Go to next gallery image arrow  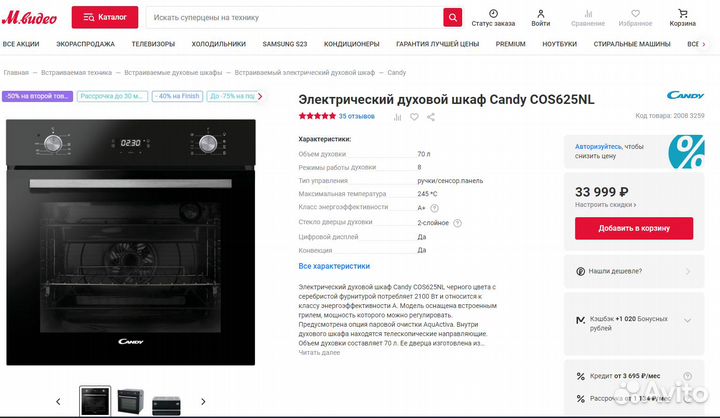pyautogui.click(x=203, y=401)
